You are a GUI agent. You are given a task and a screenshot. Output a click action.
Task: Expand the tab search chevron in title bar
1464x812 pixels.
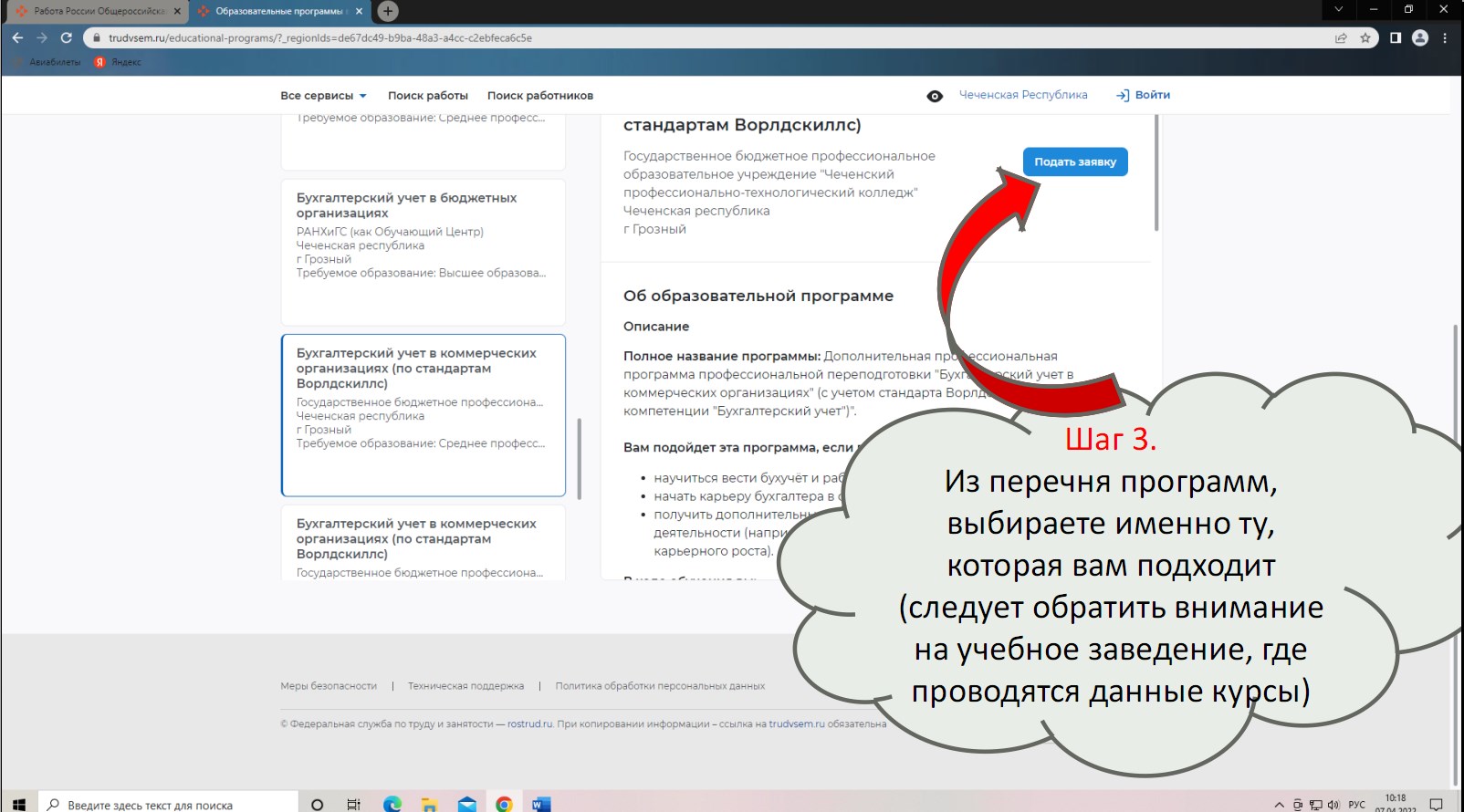(x=1338, y=9)
